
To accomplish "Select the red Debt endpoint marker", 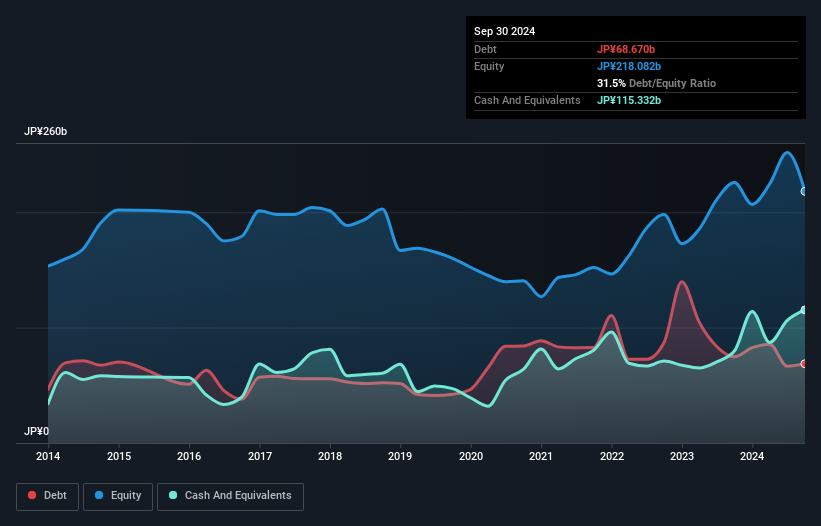I will (x=804, y=364).
